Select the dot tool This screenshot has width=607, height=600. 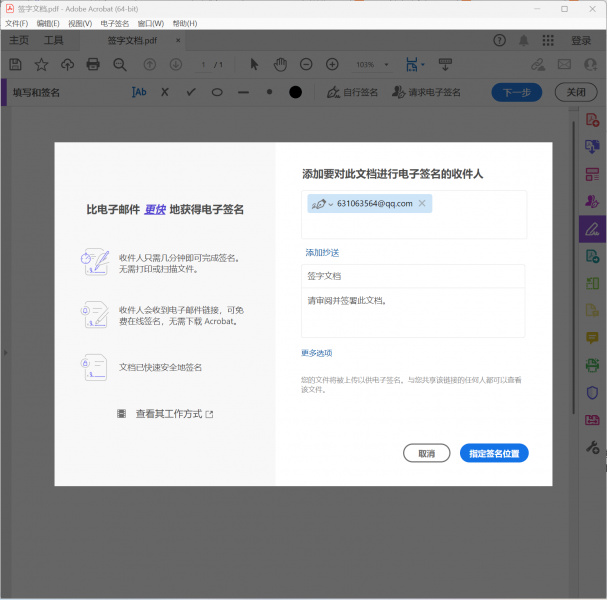269,92
